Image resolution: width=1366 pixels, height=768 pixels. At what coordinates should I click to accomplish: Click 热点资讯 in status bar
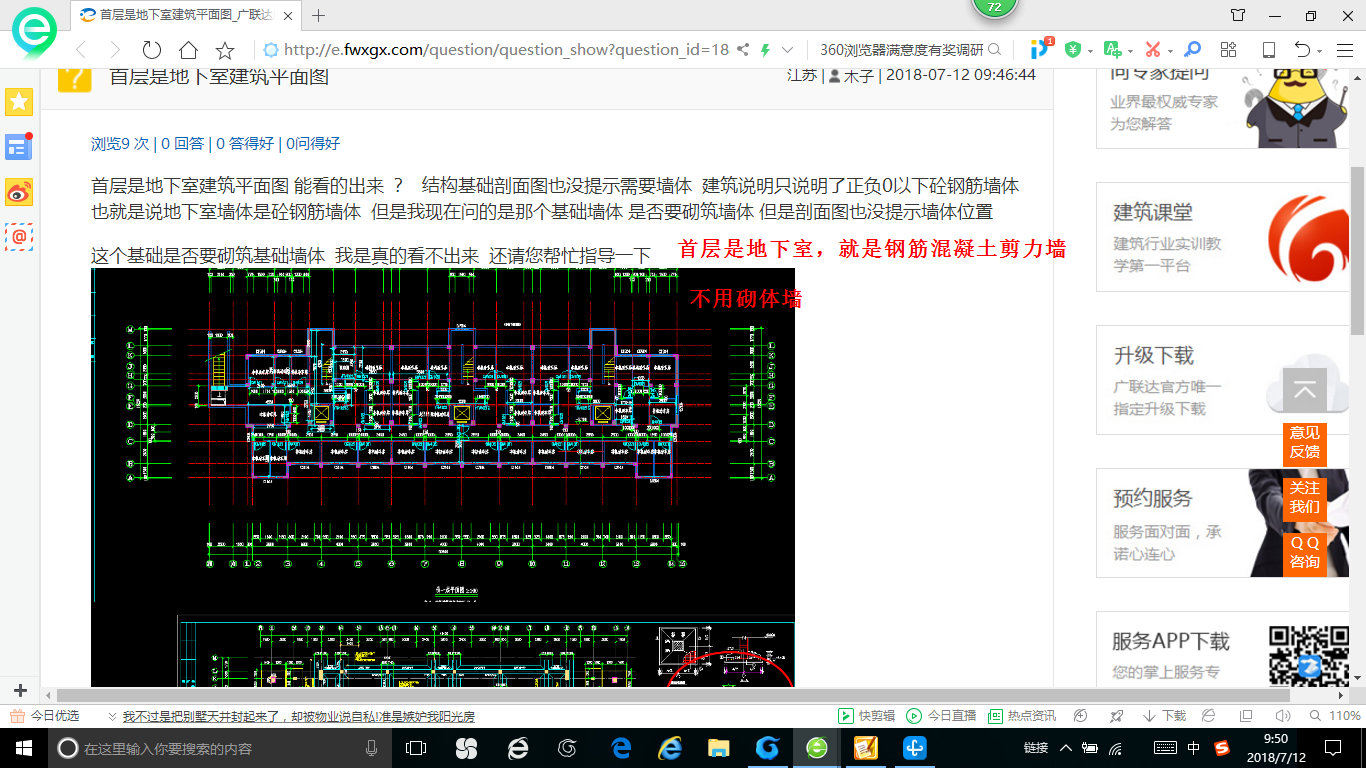[1022, 716]
